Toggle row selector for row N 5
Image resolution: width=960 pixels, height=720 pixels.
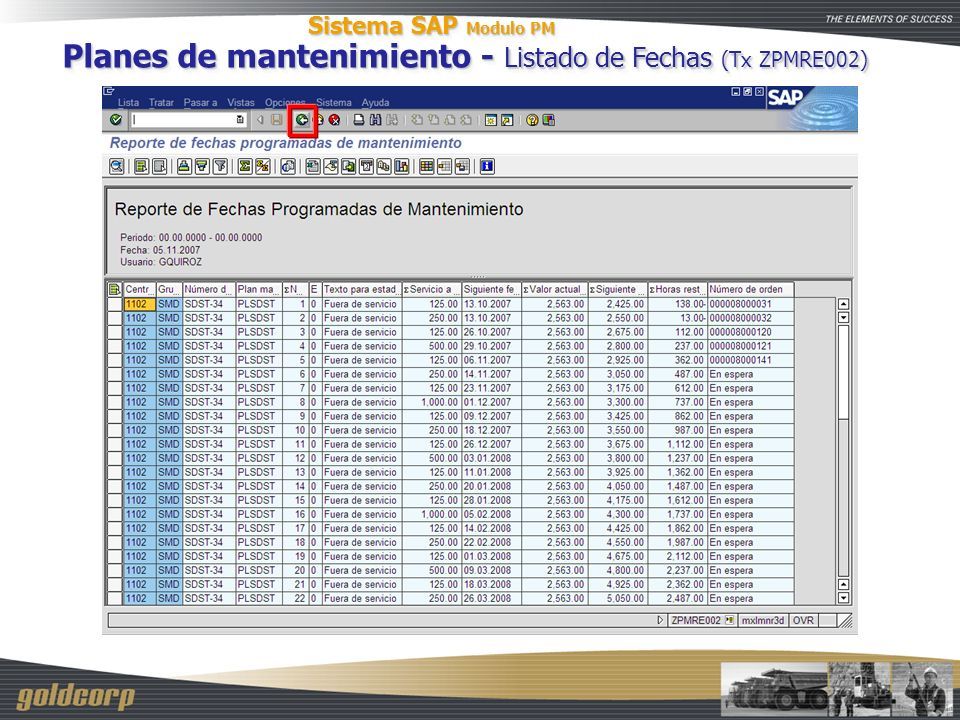(114, 360)
